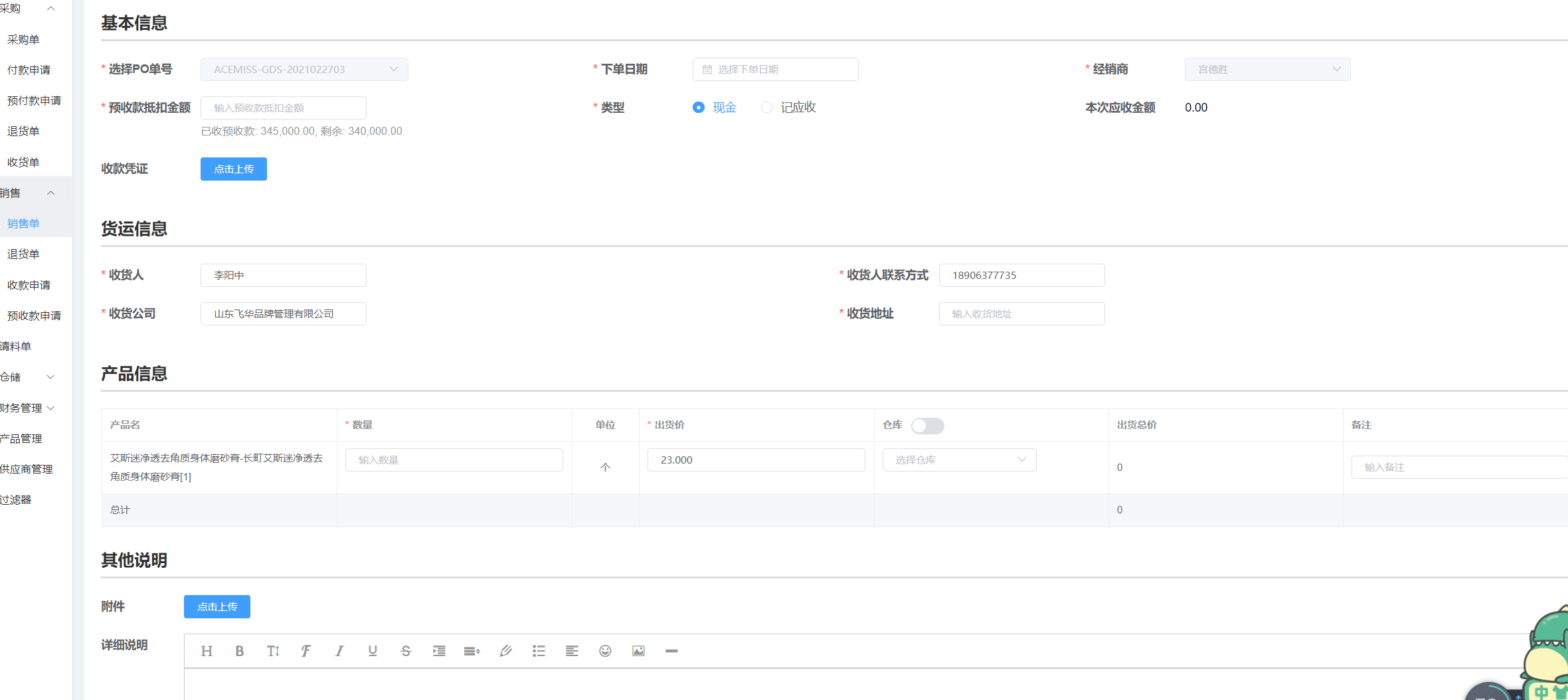The image size is (1568, 700).
Task: Open the font size (T) tool
Action: click(x=273, y=651)
